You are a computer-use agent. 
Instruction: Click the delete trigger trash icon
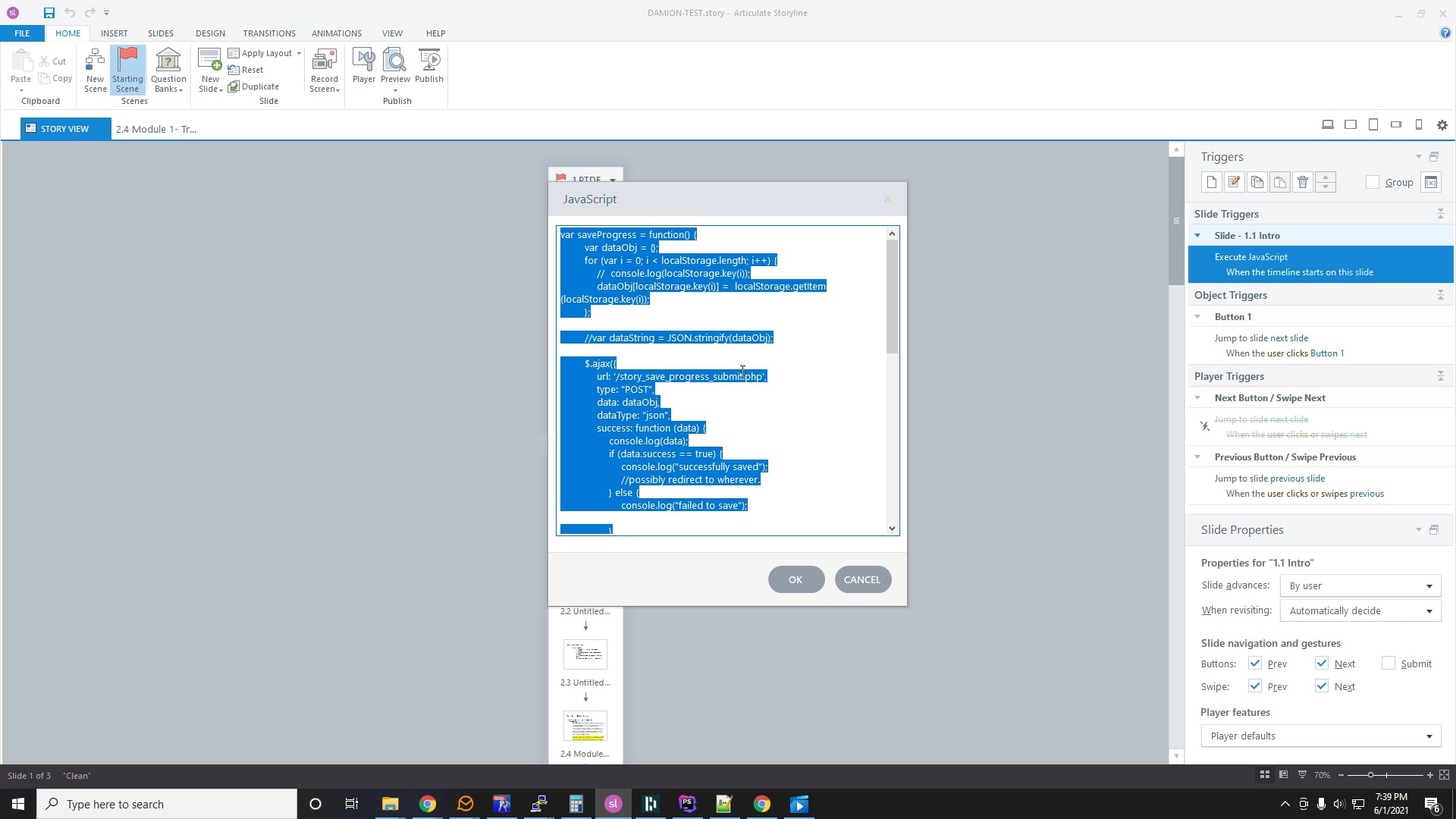coord(1302,182)
